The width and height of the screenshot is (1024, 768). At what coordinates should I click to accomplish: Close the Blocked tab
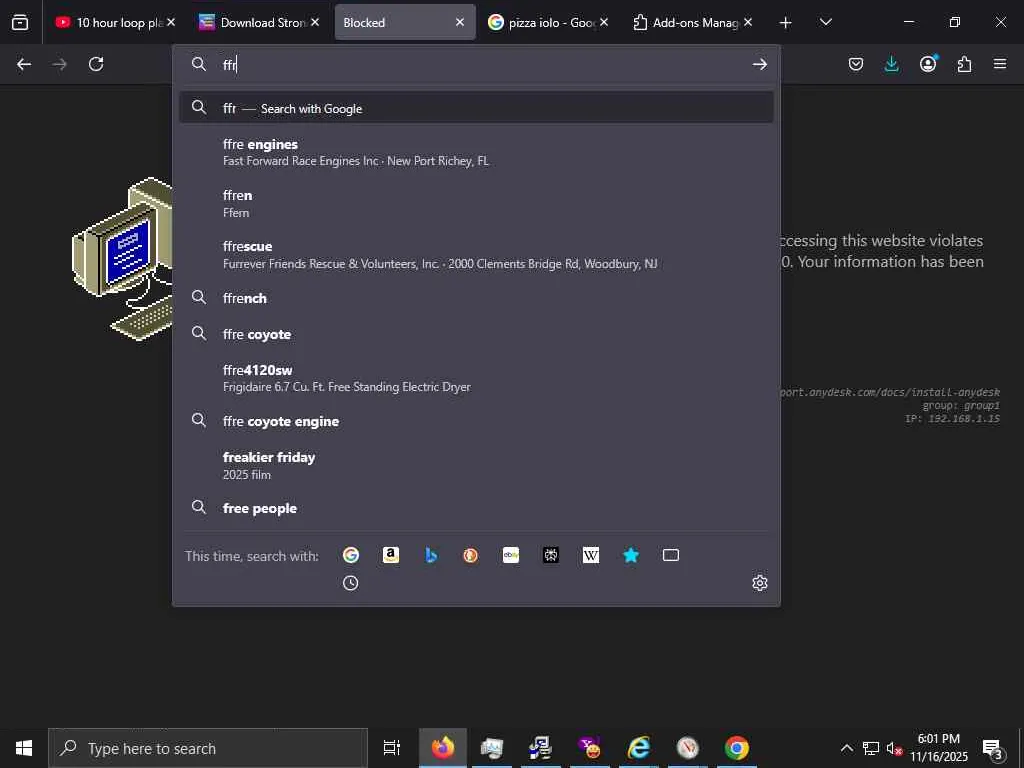[x=460, y=22]
